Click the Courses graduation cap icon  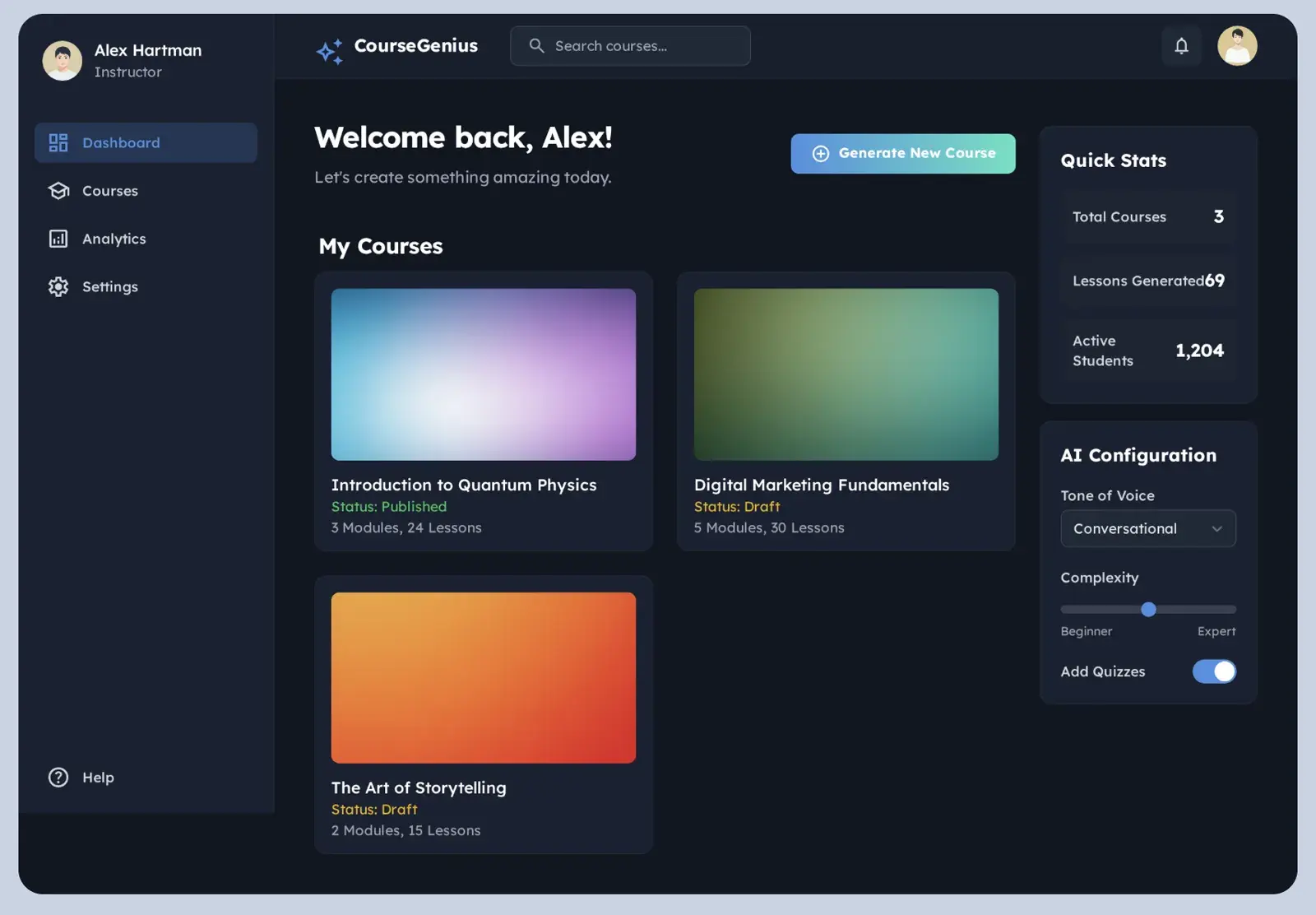point(58,191)
